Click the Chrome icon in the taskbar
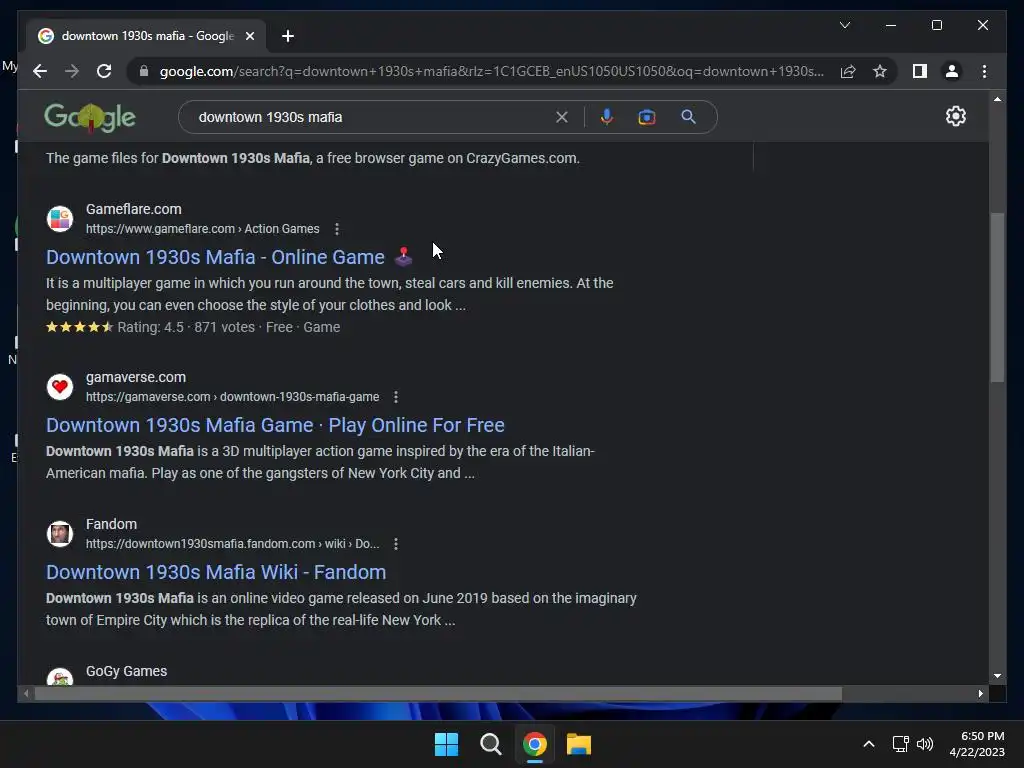 click(x=534, y=744)
